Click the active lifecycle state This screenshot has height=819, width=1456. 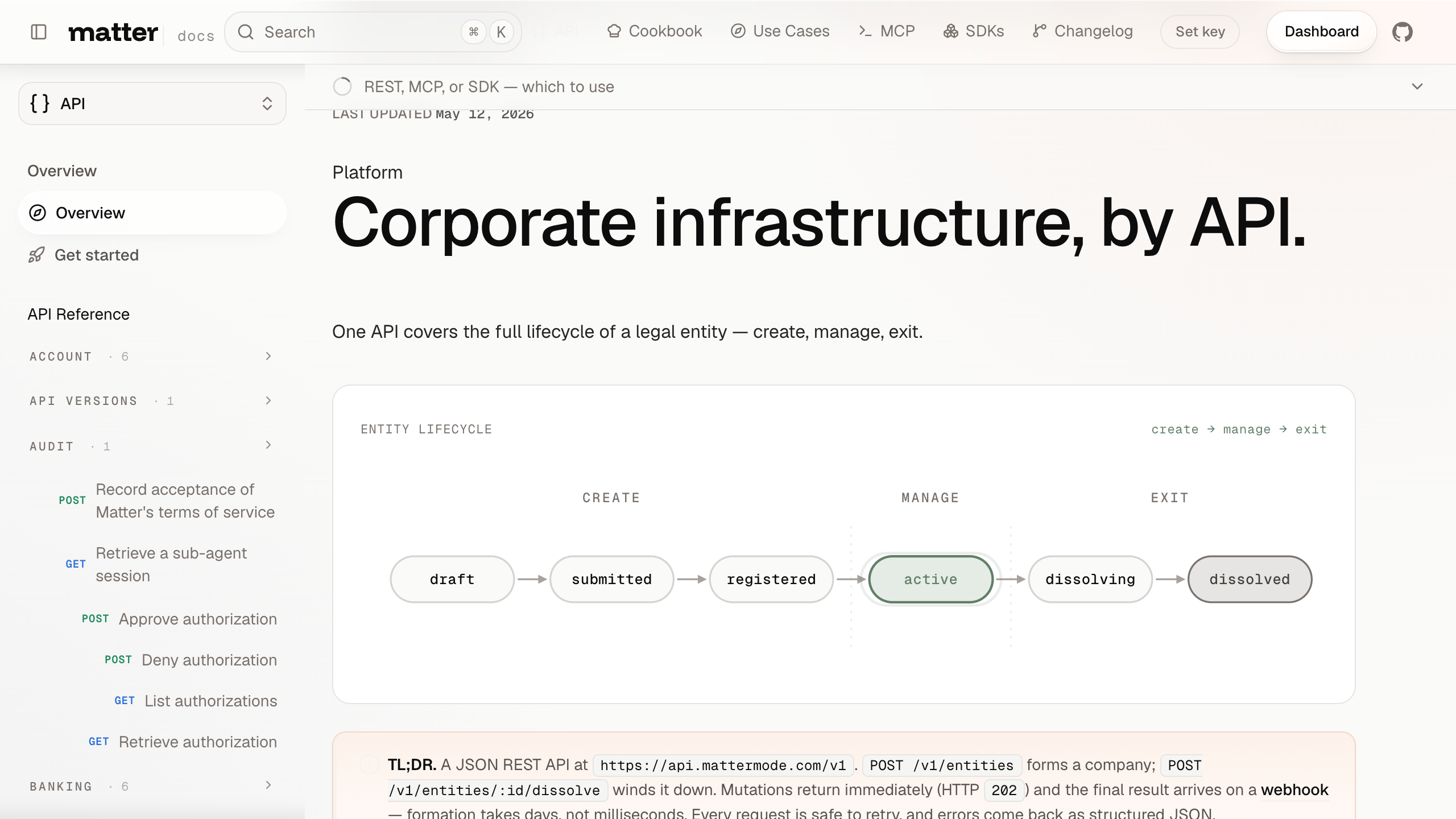tap(931, 579)
